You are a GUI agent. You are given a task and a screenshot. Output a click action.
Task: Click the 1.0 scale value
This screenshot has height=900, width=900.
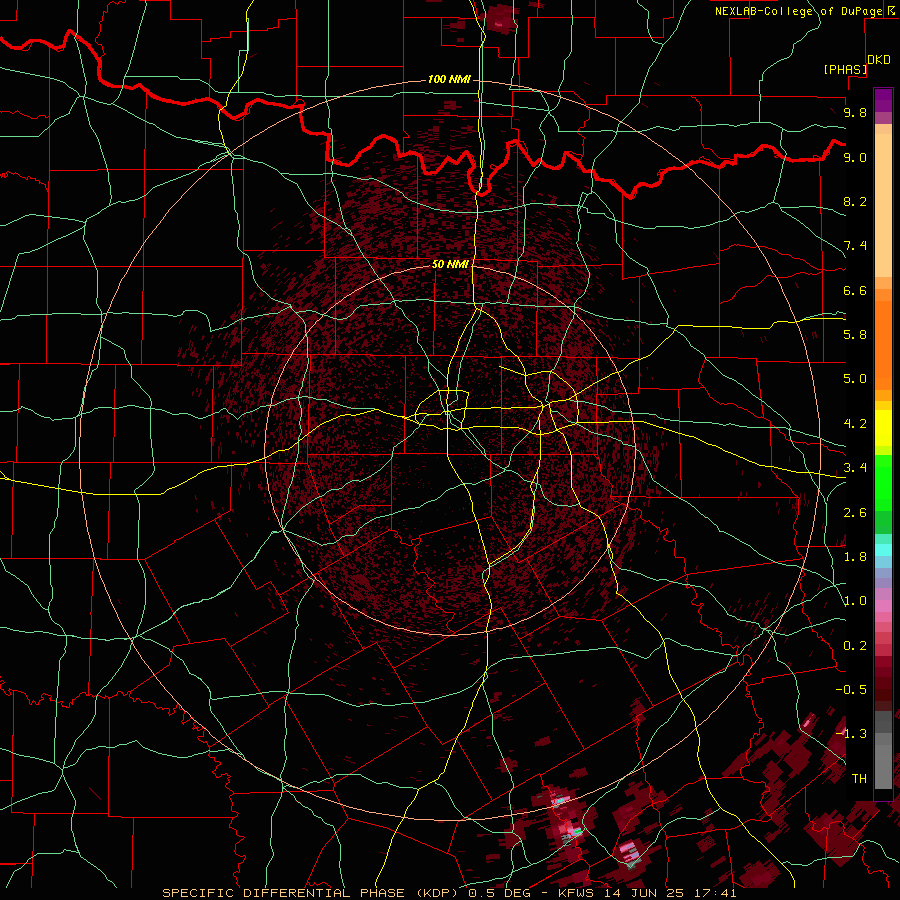[x=855, y=601]
